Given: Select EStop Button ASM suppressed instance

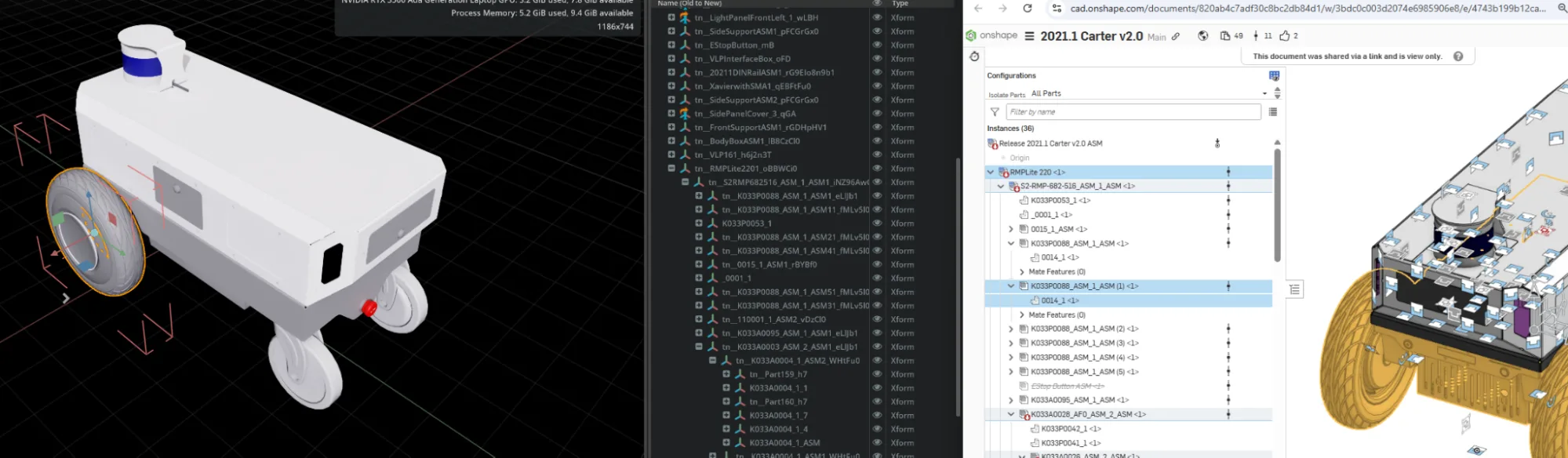Looking at the screenshot, I should coord(1067,386).
